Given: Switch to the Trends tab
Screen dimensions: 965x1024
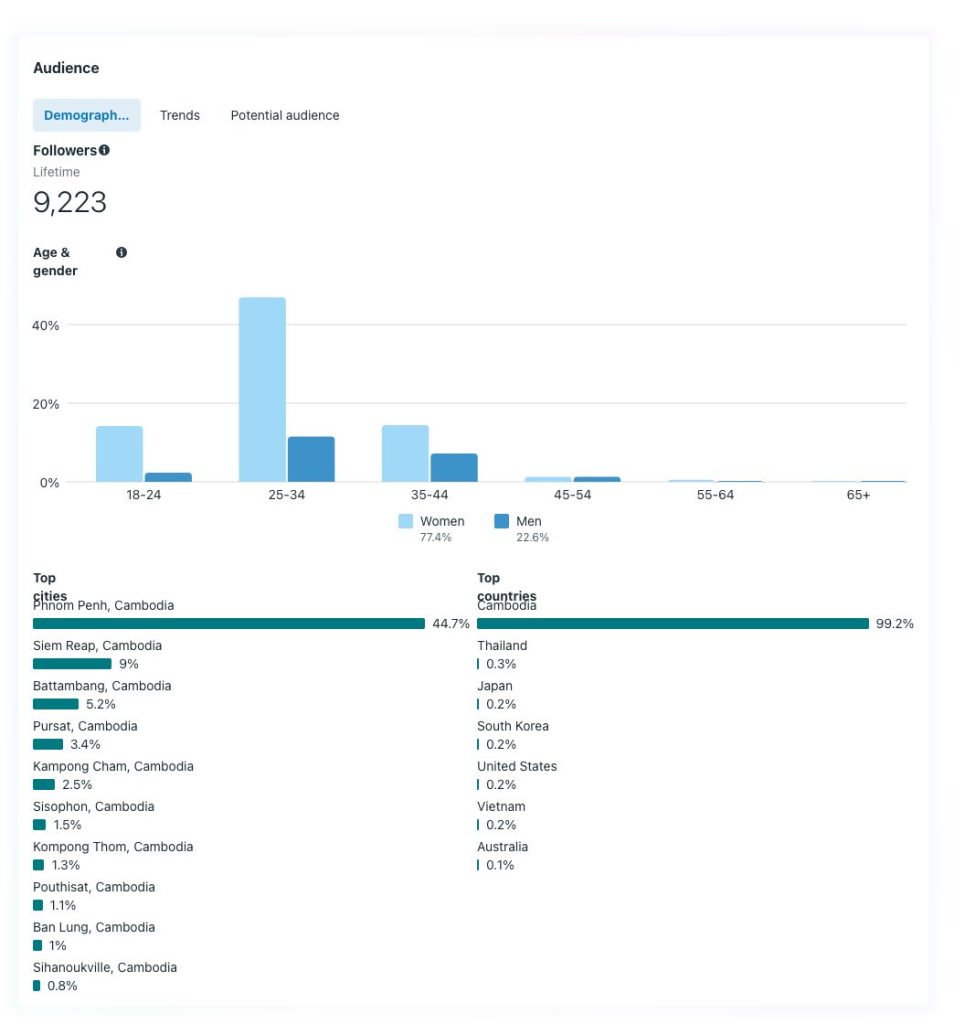Looking at the screenshot, I should [180, 116].
